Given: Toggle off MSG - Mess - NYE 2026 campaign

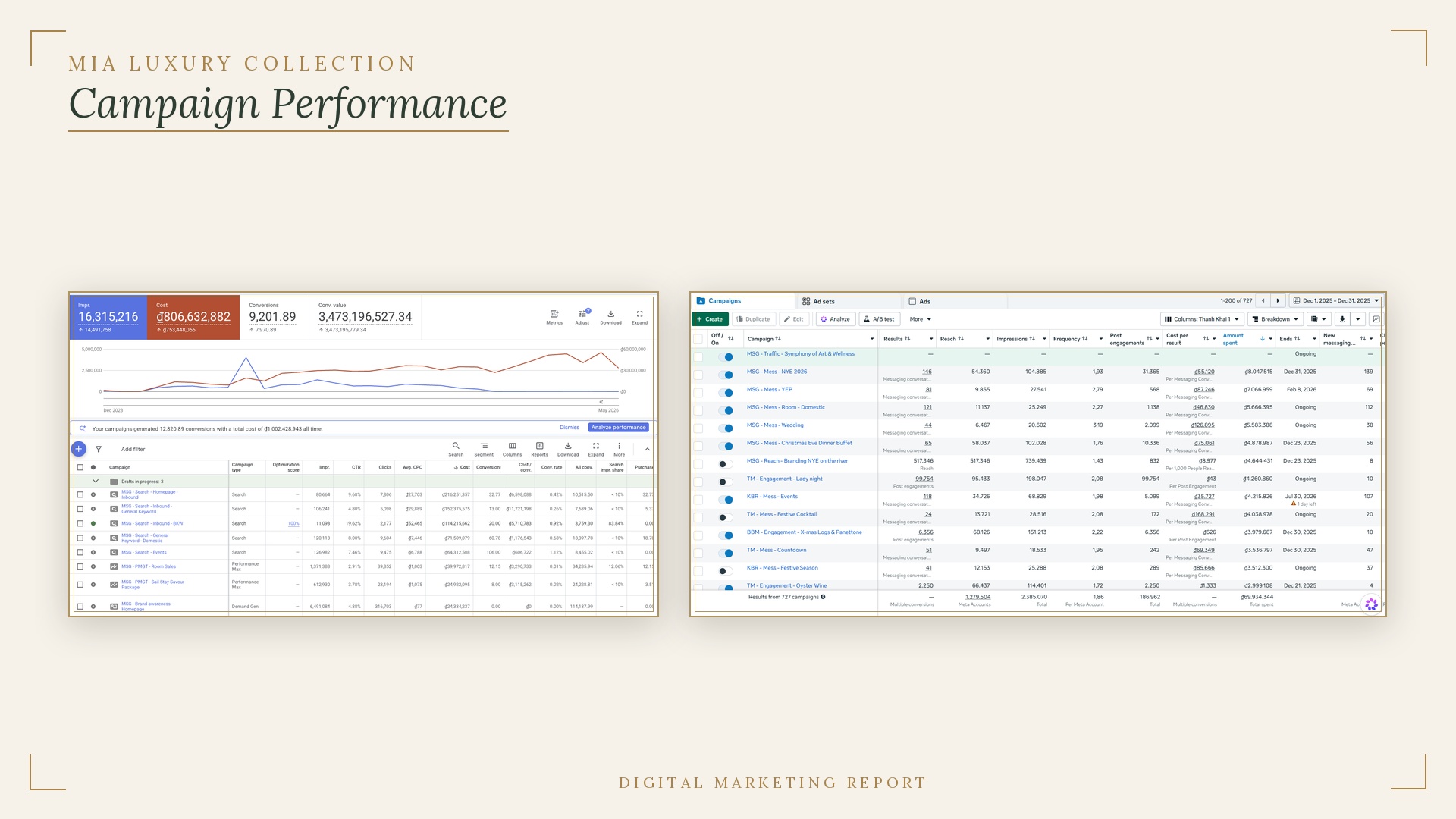Looking at the screenshot, I should 726,375.
